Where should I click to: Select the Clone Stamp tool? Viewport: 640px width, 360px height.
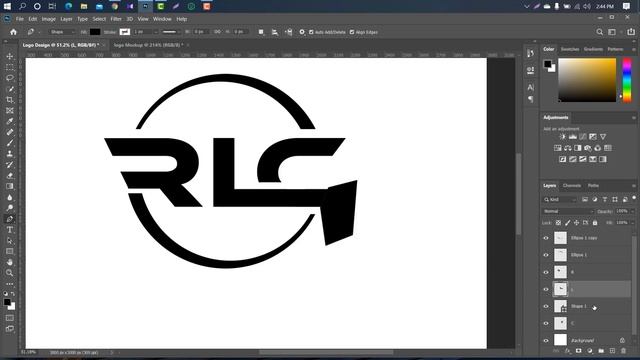10,154
